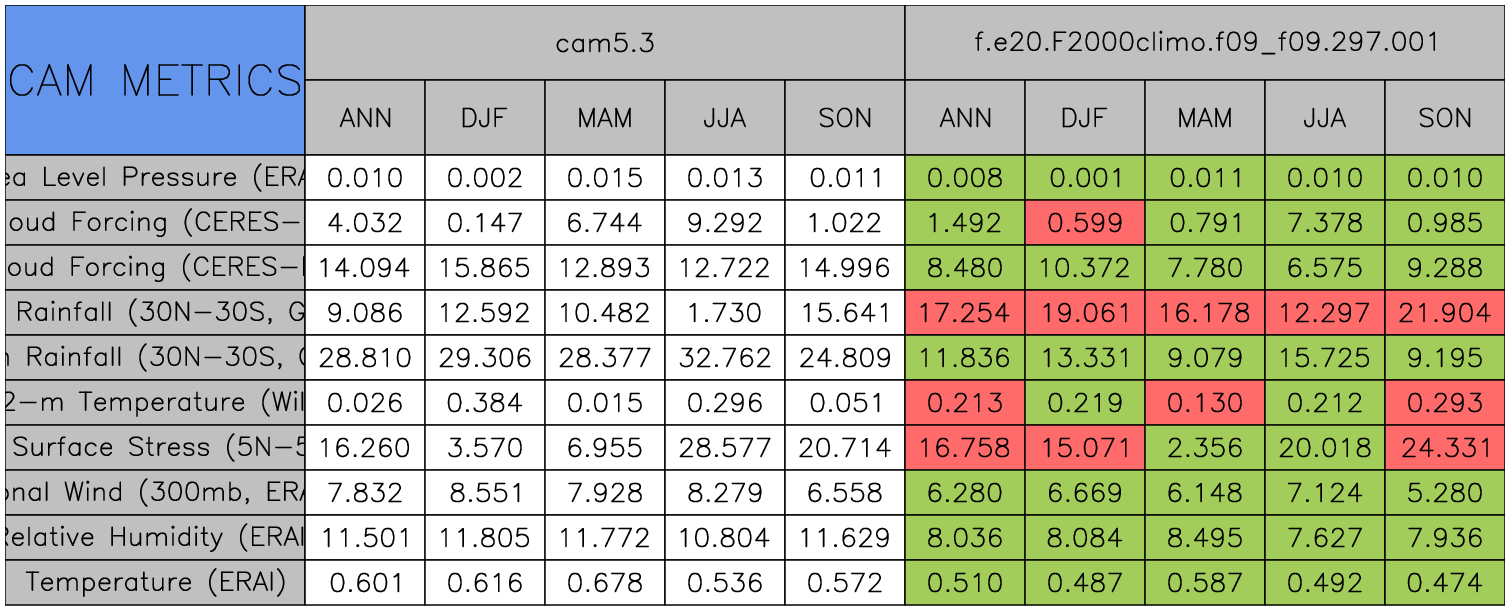Click the red cell showing 0.599
Screen dimensions: 1510x611
tap(1085, 222)
